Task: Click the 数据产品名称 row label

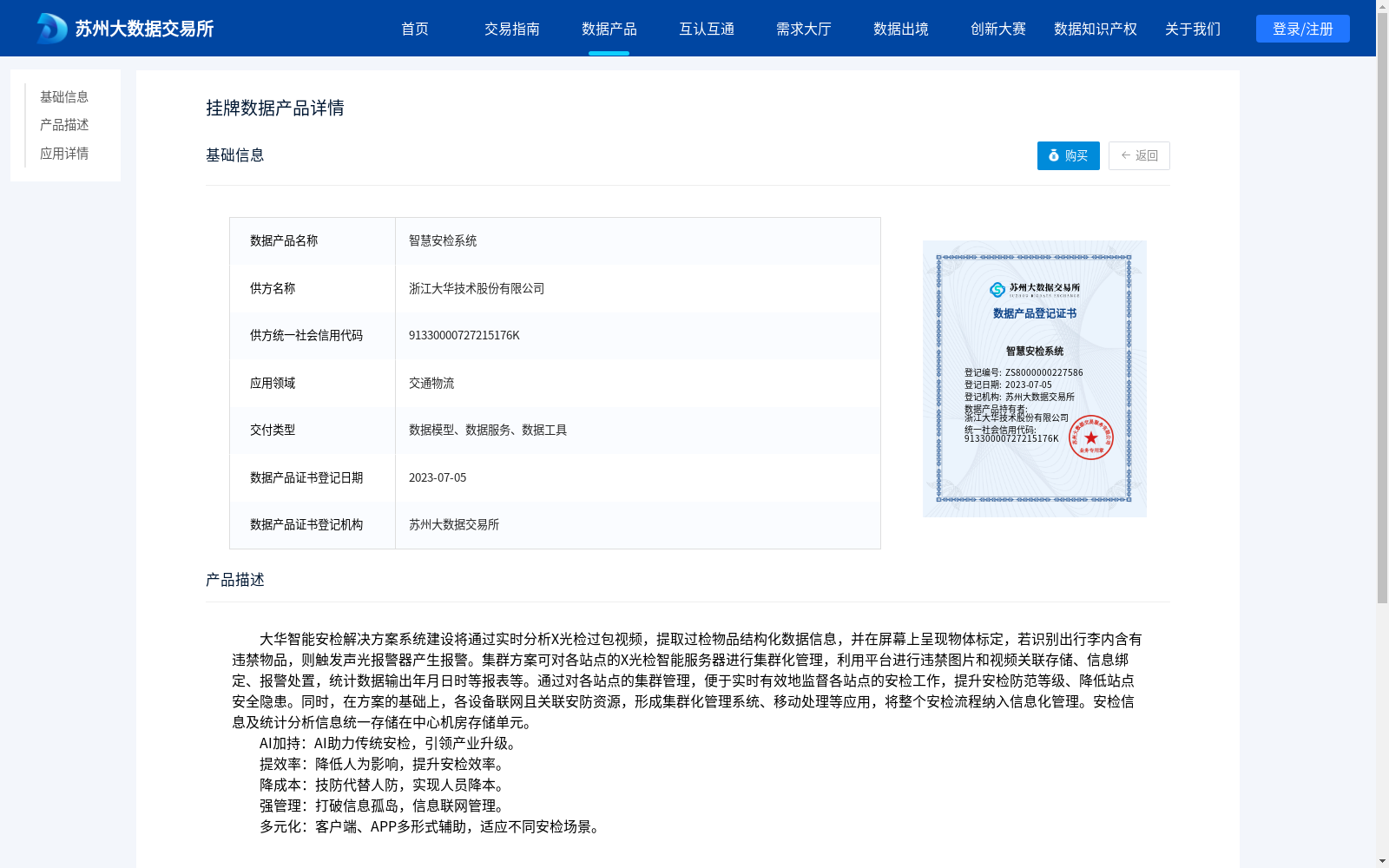Action: point(284,240)
